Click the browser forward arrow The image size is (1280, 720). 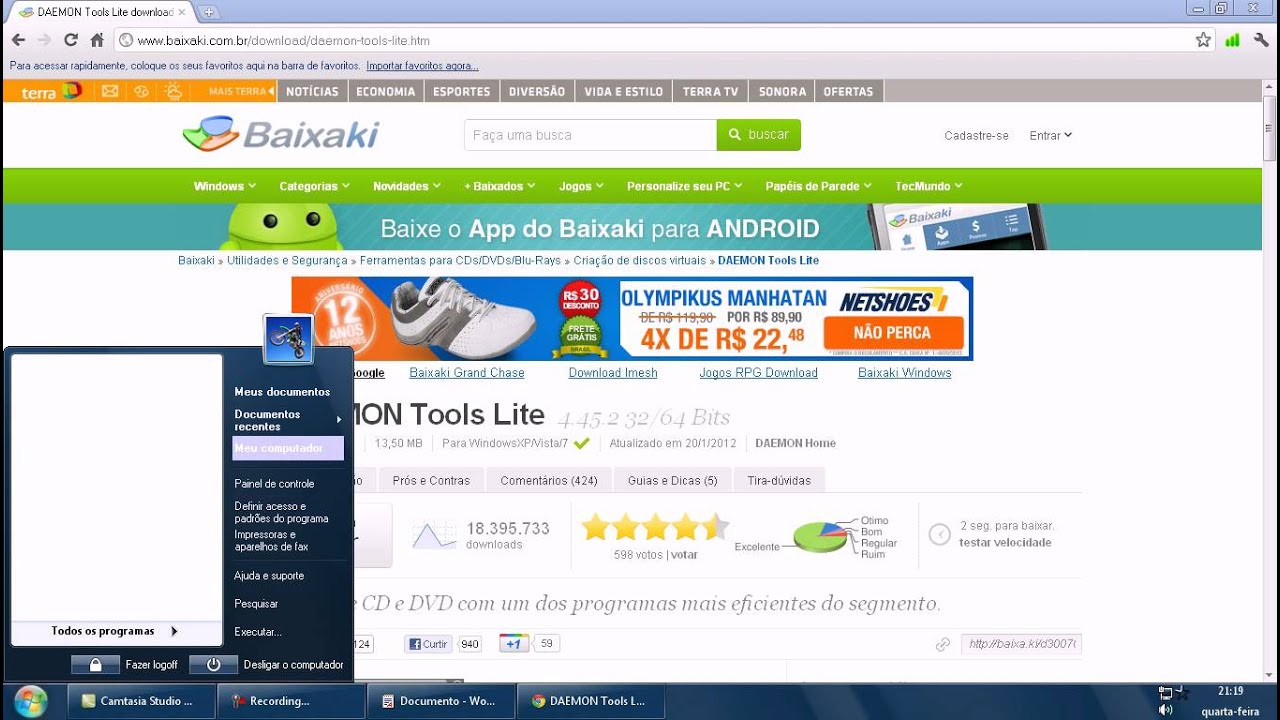click(44, 40)
